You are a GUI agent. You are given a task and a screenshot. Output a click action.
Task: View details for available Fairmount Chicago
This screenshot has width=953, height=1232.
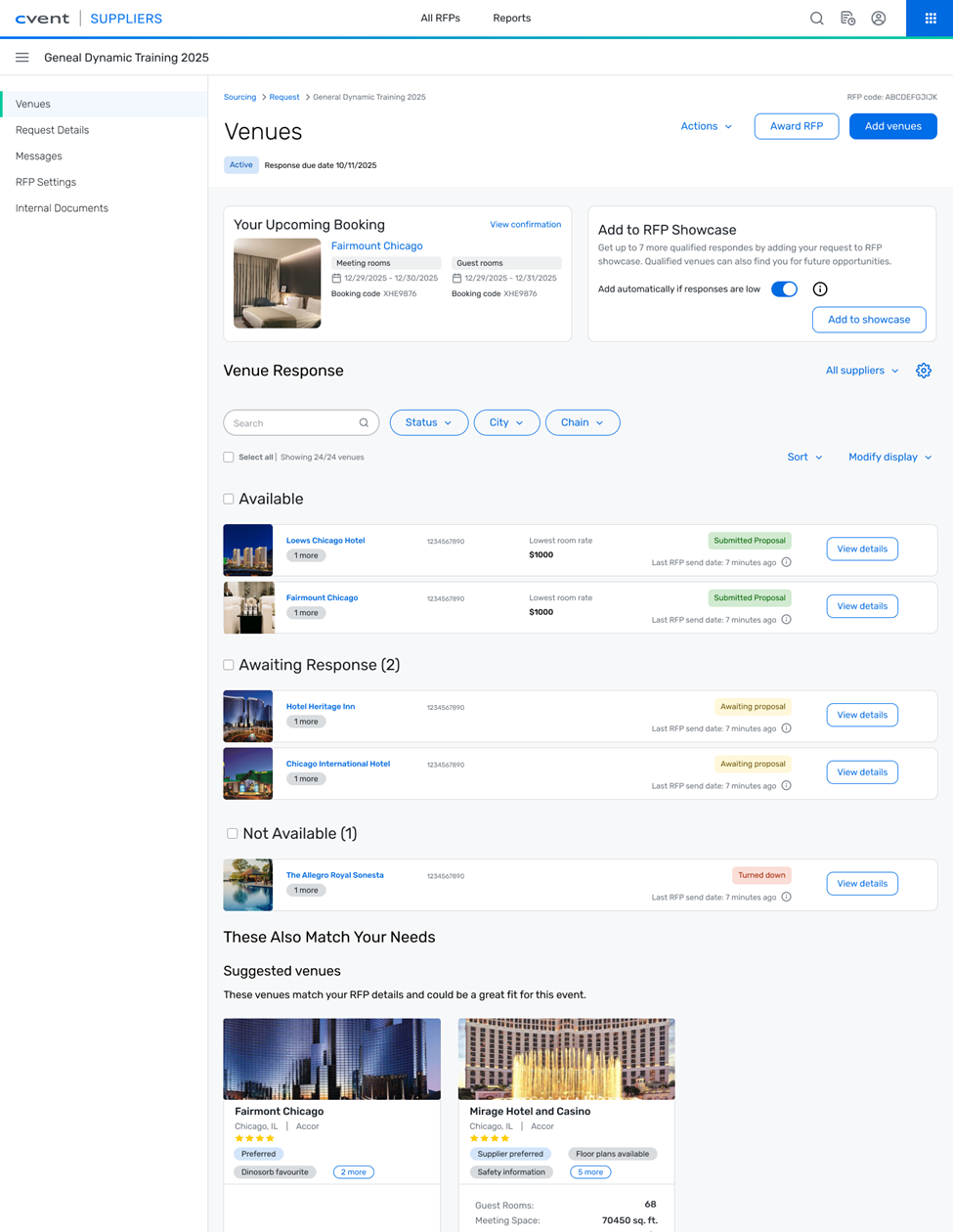862,606
